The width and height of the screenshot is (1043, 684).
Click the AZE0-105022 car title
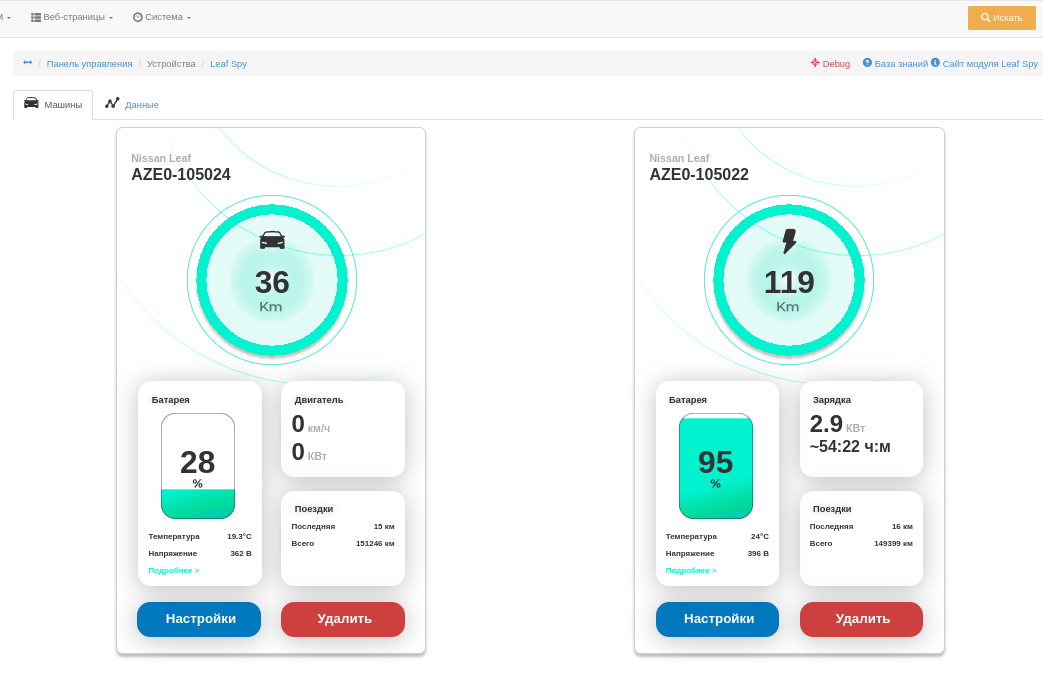(699, 174)
